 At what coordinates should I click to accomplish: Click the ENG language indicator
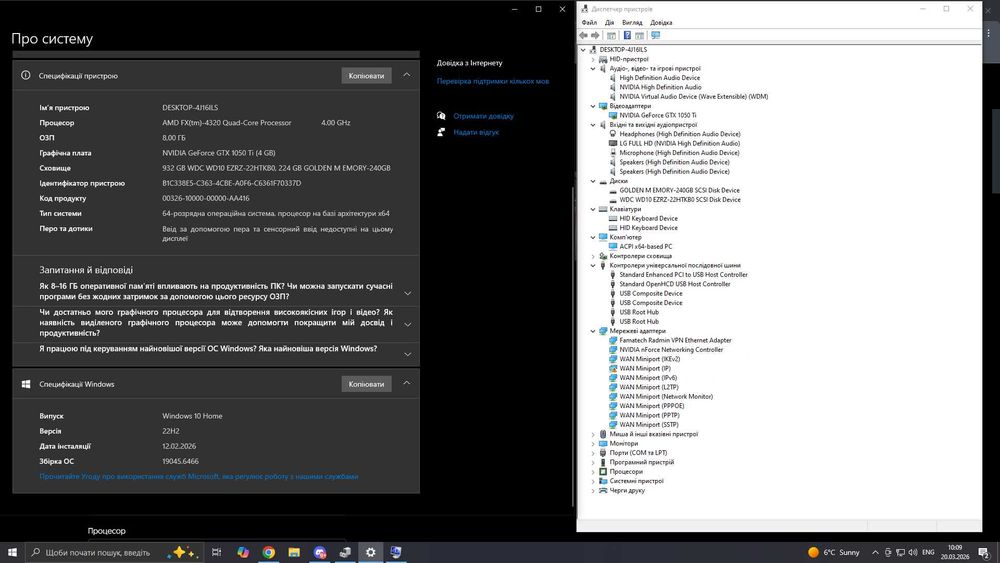pyautogui.click(x=928, y=552)
